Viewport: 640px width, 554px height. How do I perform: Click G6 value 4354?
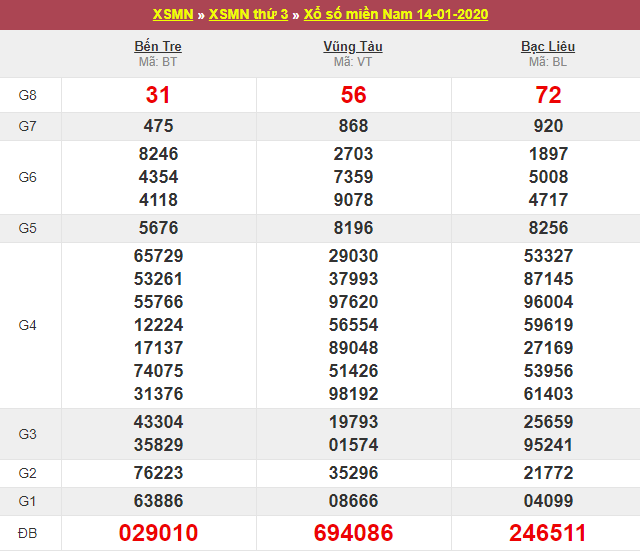(x=158, y=177)
